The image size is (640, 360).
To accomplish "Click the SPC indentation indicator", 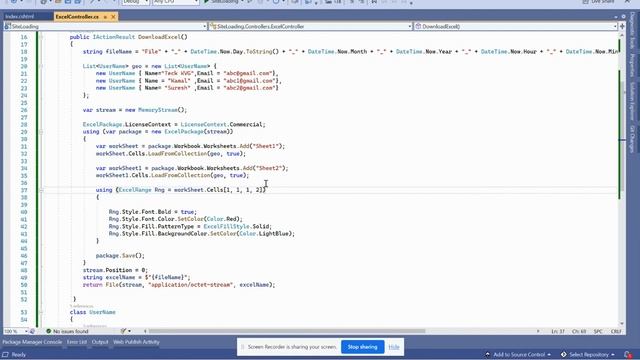I will tap(598, 331).
